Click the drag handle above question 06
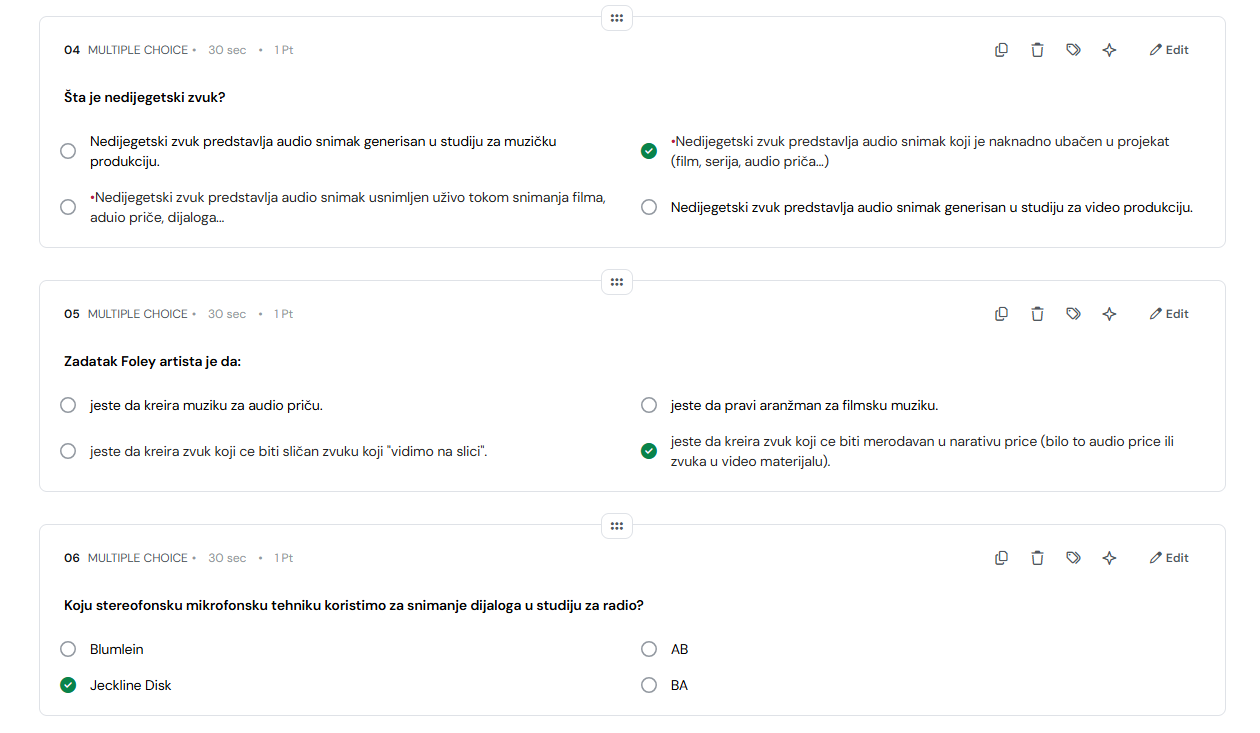This screenshot has height=733, width=1260. tap(617, 526)
